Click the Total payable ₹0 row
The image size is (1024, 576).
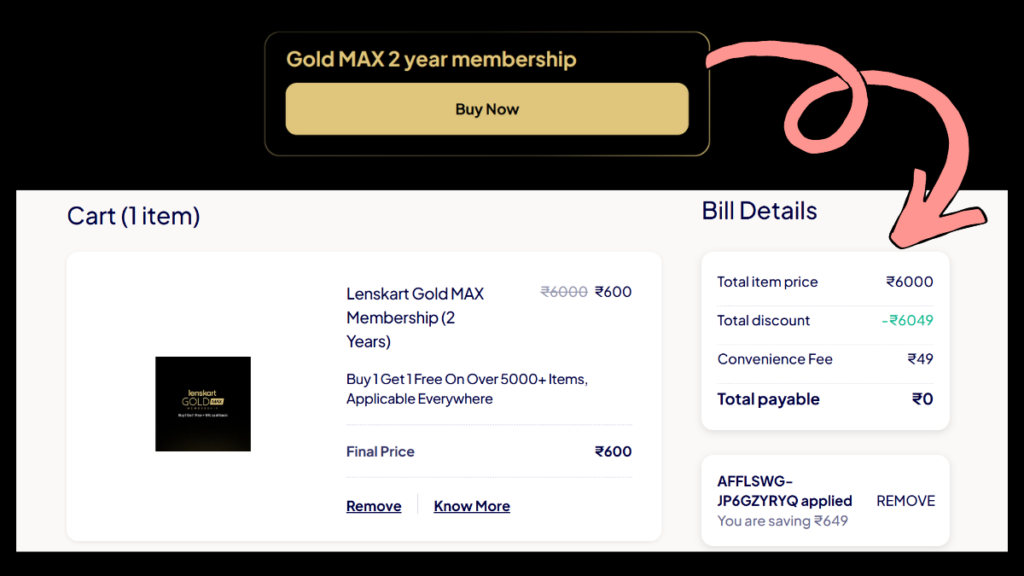click(x=823, y=399)
